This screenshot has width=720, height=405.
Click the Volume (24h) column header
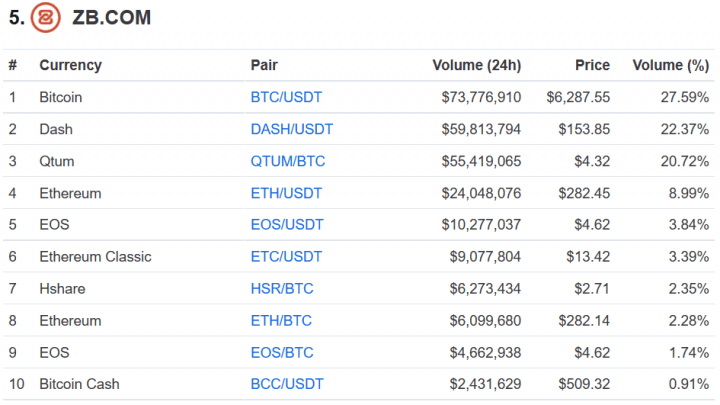pos(477,66)
